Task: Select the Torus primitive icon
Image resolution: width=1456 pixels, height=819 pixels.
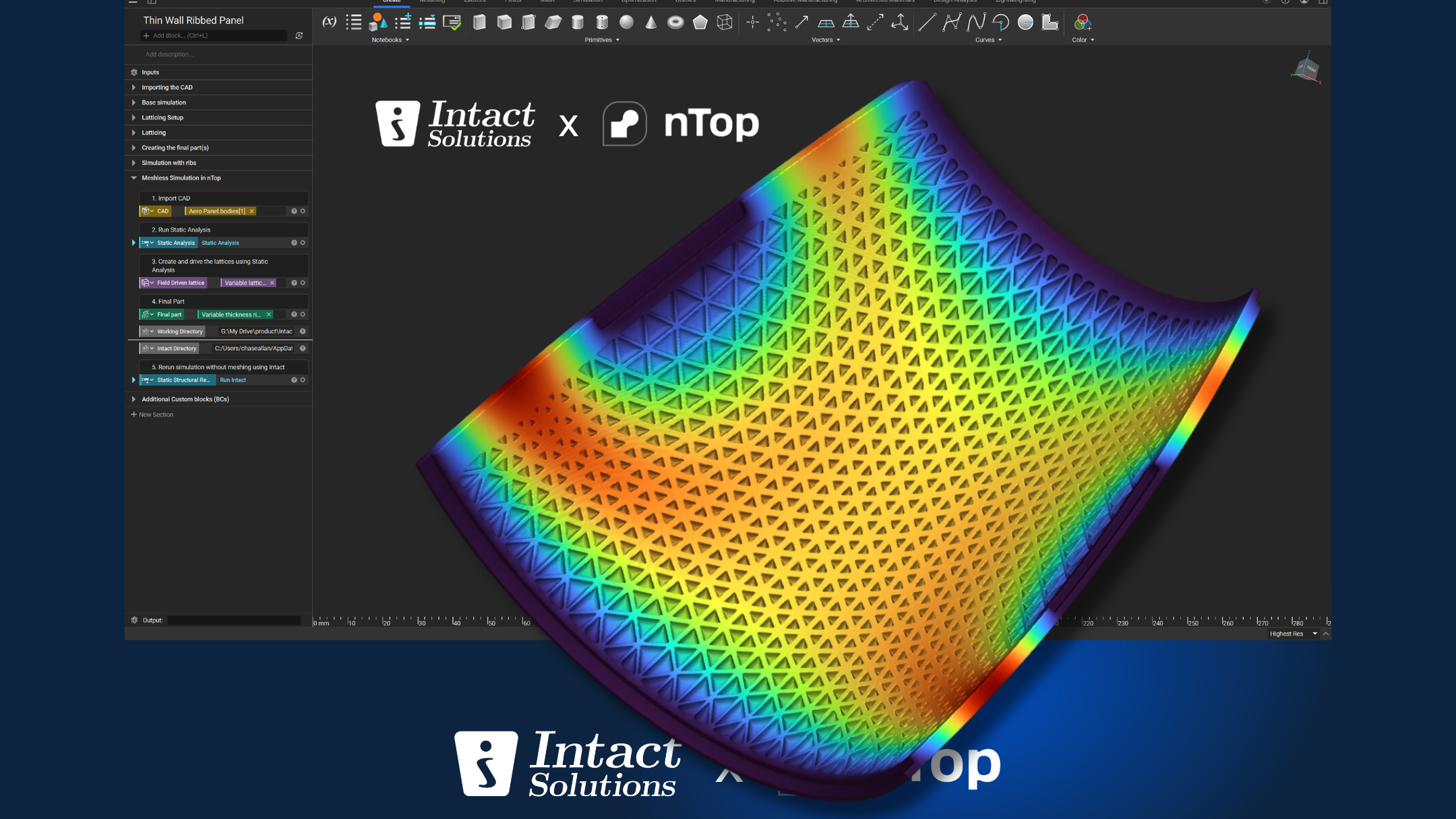Action: click(x=675, y=22)
